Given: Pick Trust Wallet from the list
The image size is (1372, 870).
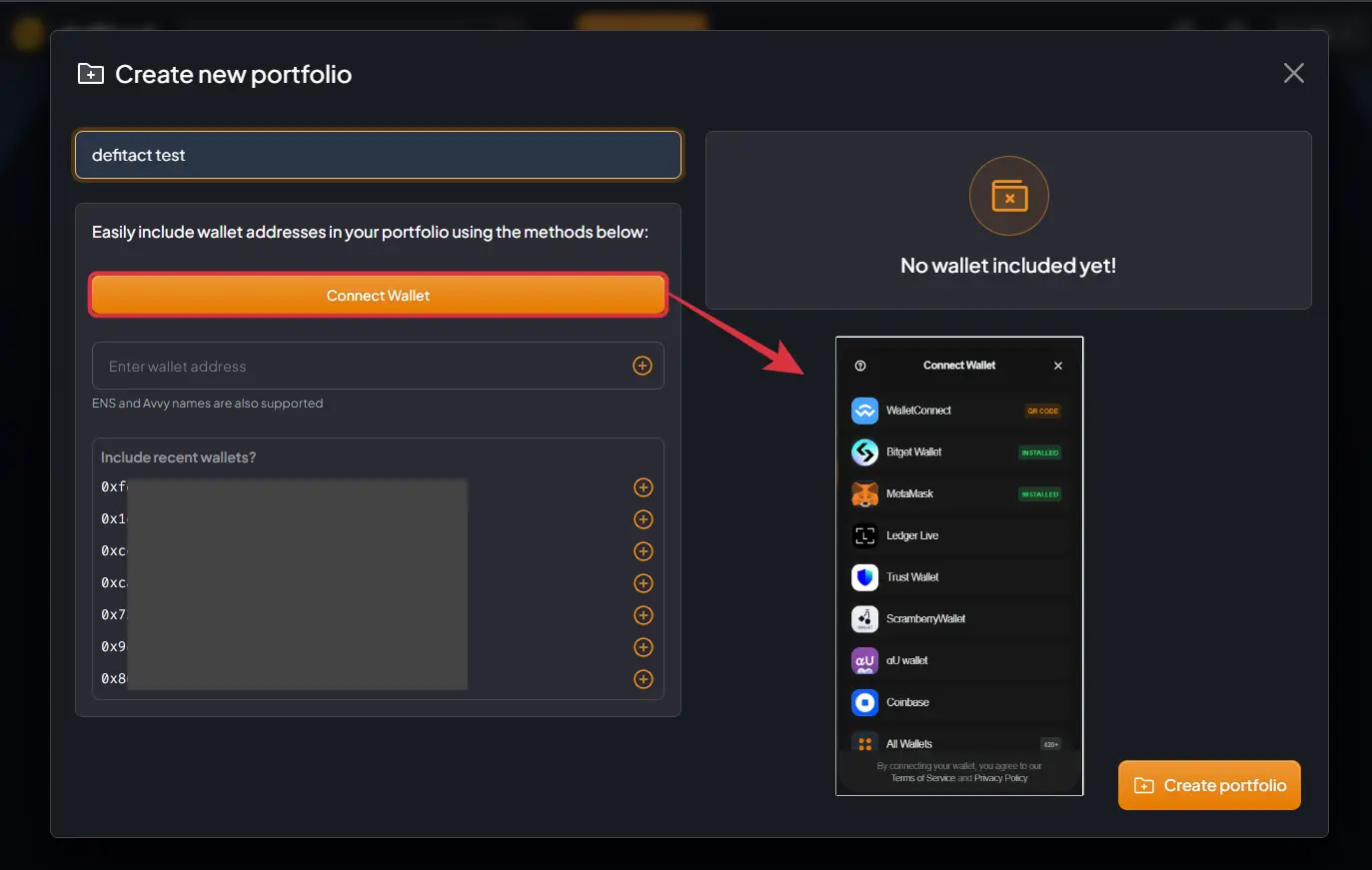Looking at the screenshot, I should click(x=958, y=577).
